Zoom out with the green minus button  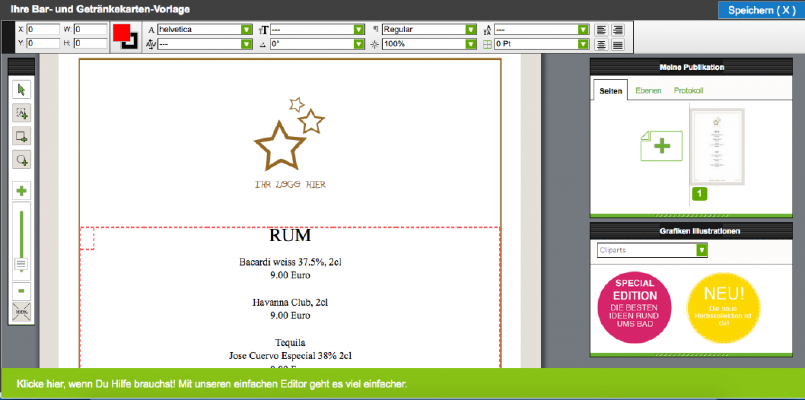pos(21,291)
